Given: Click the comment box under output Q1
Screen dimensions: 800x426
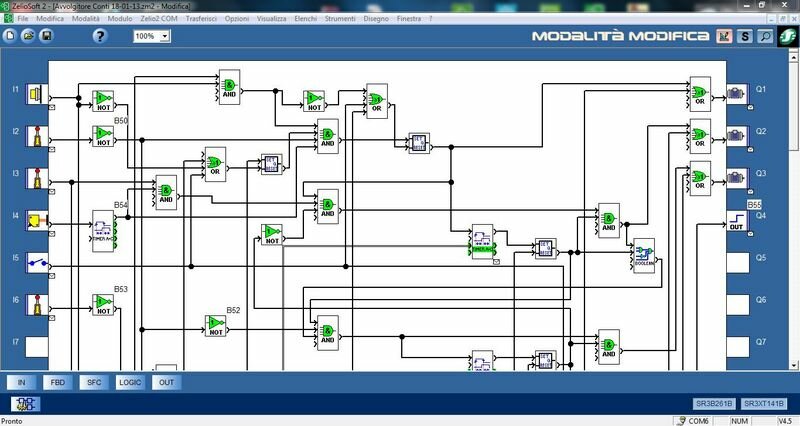Looking at the screenshot, I should [751, 108].
